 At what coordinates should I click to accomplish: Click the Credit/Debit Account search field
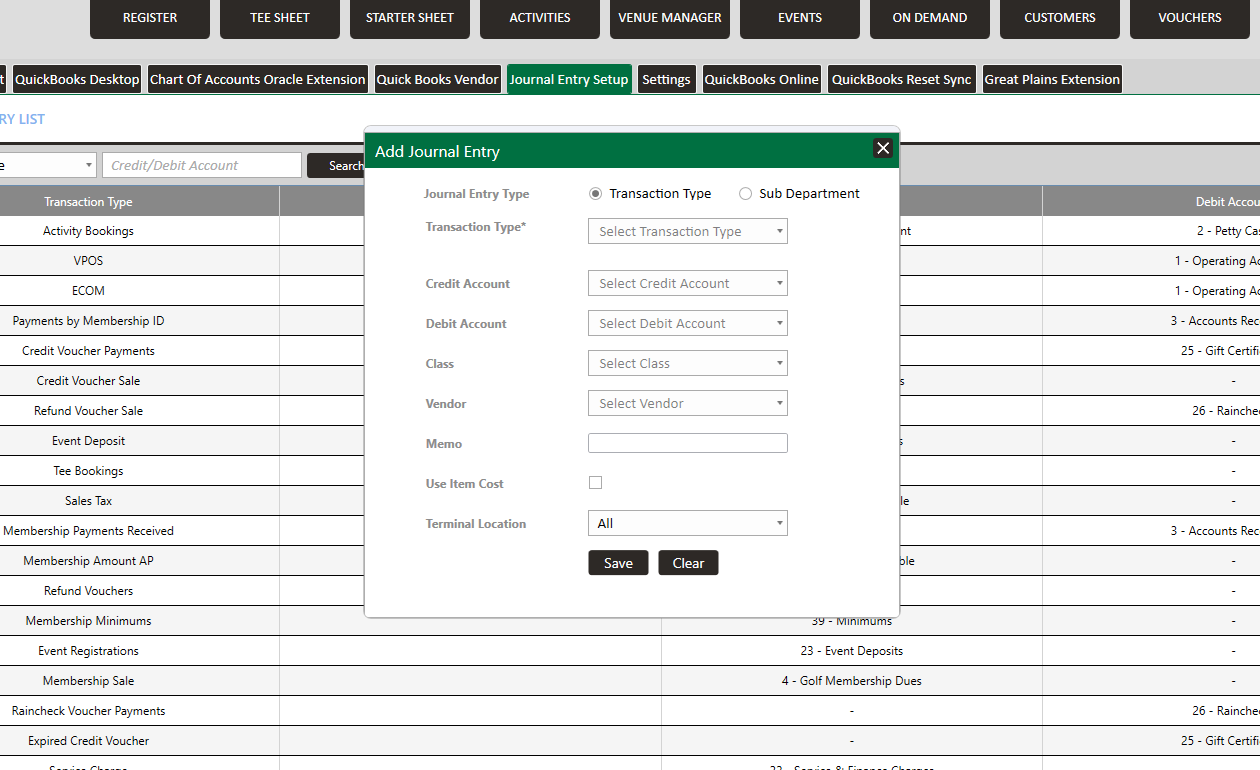(x=202, y=166)
